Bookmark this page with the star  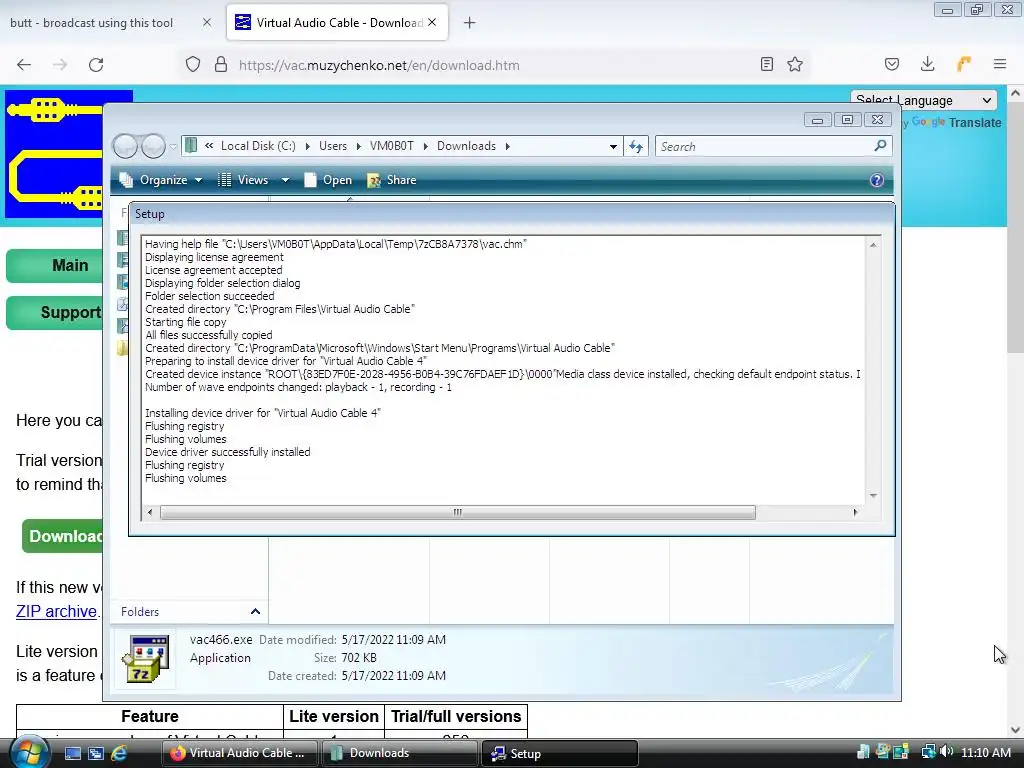(x=795, y=64)
